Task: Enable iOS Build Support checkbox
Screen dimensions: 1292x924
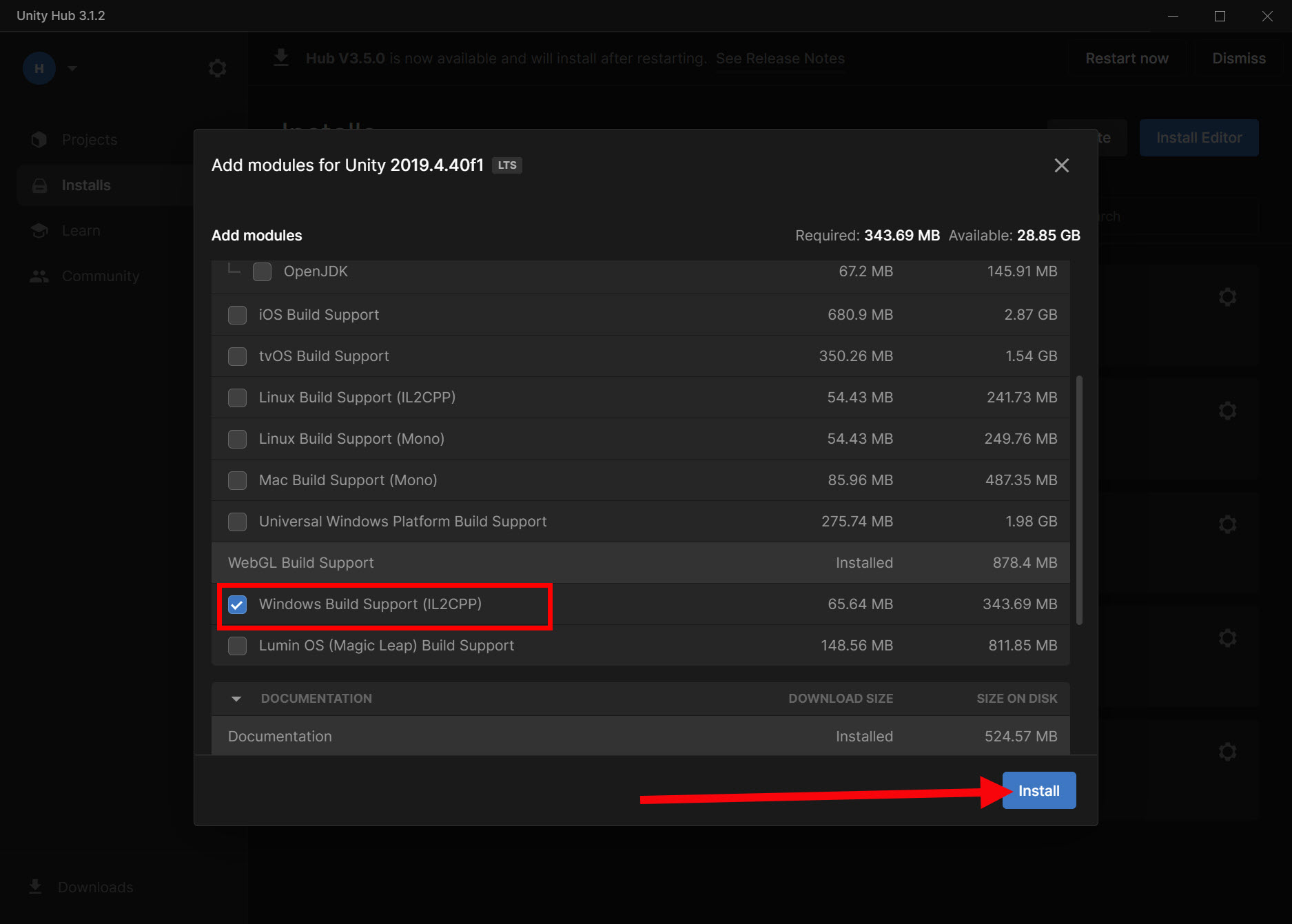Action: (237, 315)
